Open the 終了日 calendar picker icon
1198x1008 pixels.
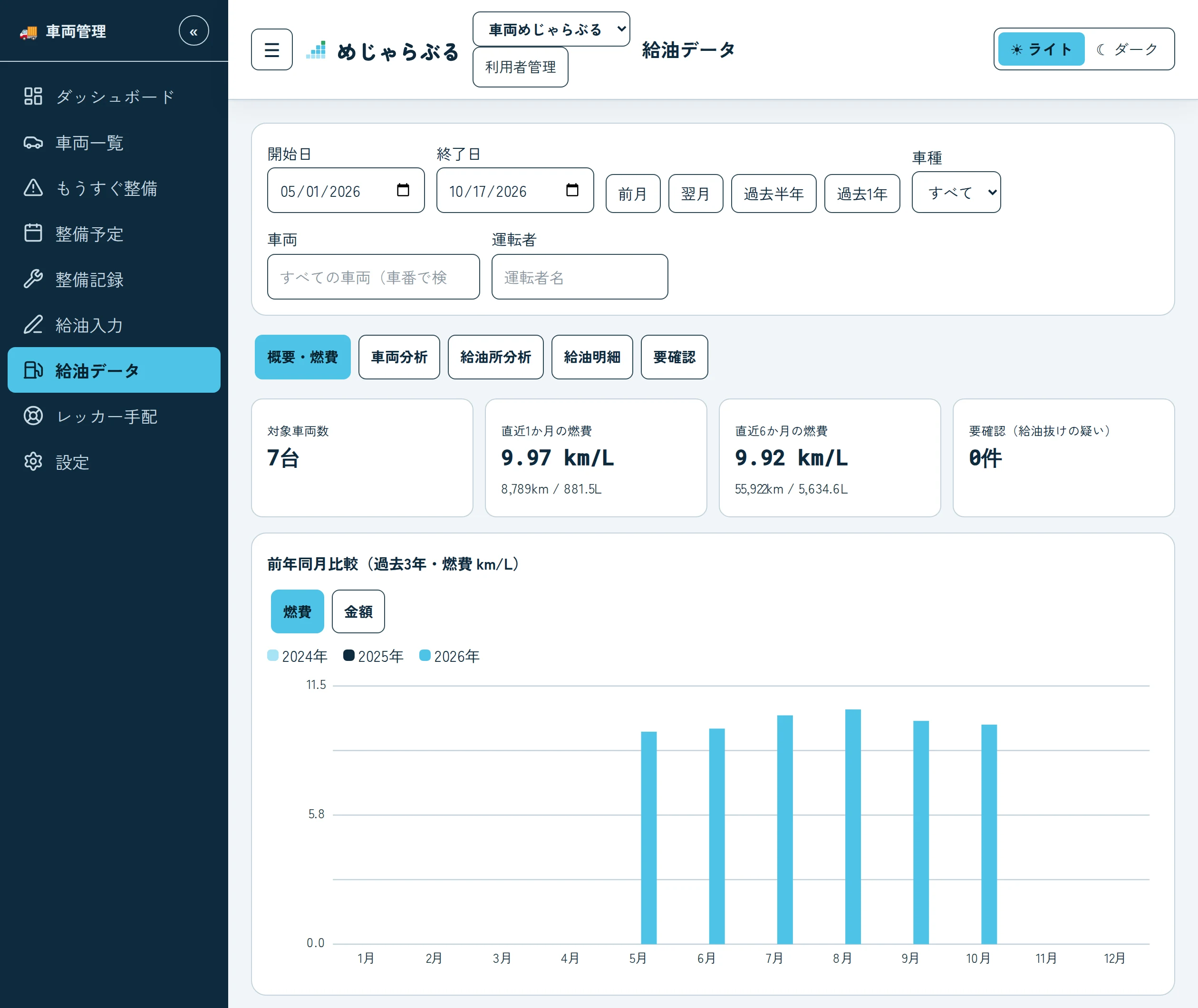click(x=572, y=190)
